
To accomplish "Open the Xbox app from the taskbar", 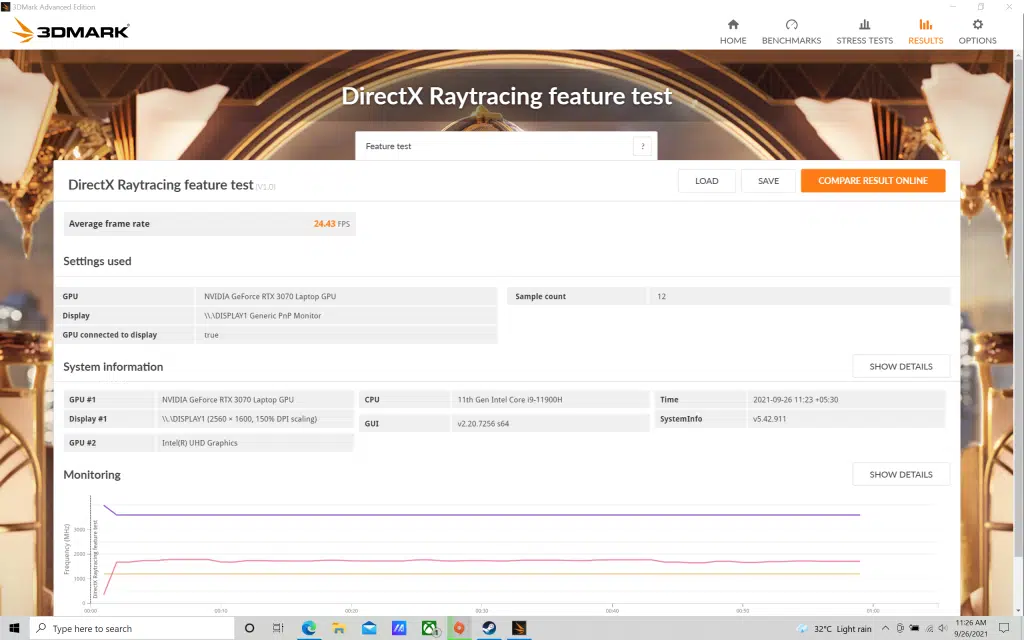I will [x=429, y=628].
